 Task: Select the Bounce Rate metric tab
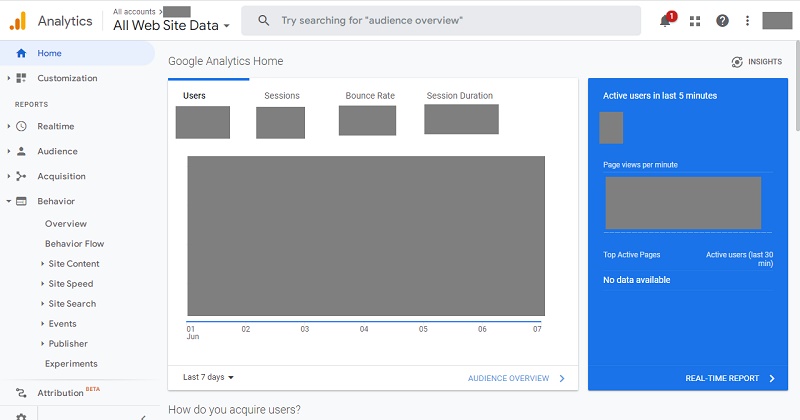coord(370,108)
